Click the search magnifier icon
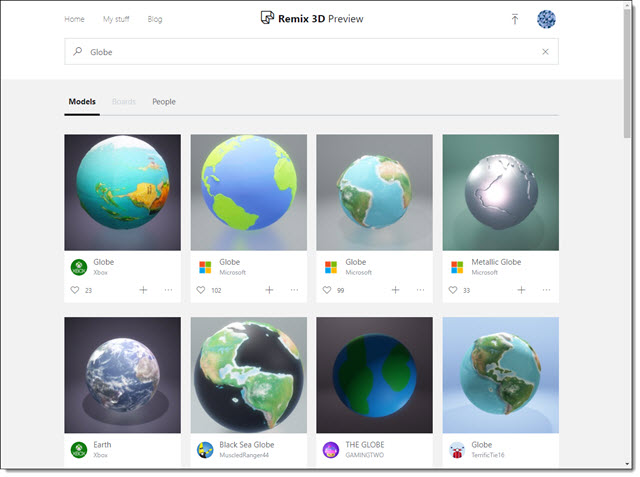The width and height of the screenshot is (640, 477). click(x=78, y=51)
